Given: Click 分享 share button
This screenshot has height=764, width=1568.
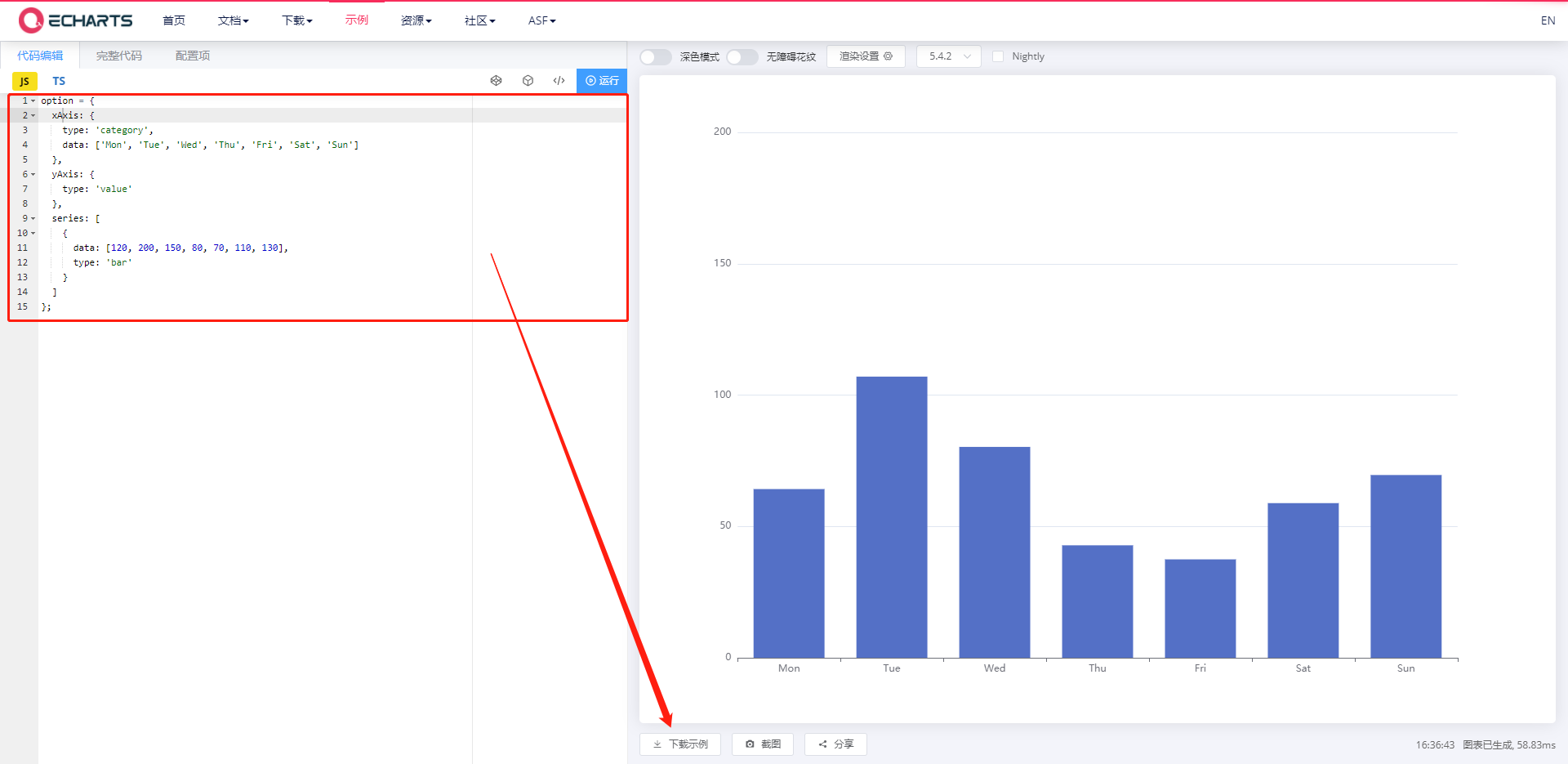Looking at the screenshot, I should [x=835, y=744].
